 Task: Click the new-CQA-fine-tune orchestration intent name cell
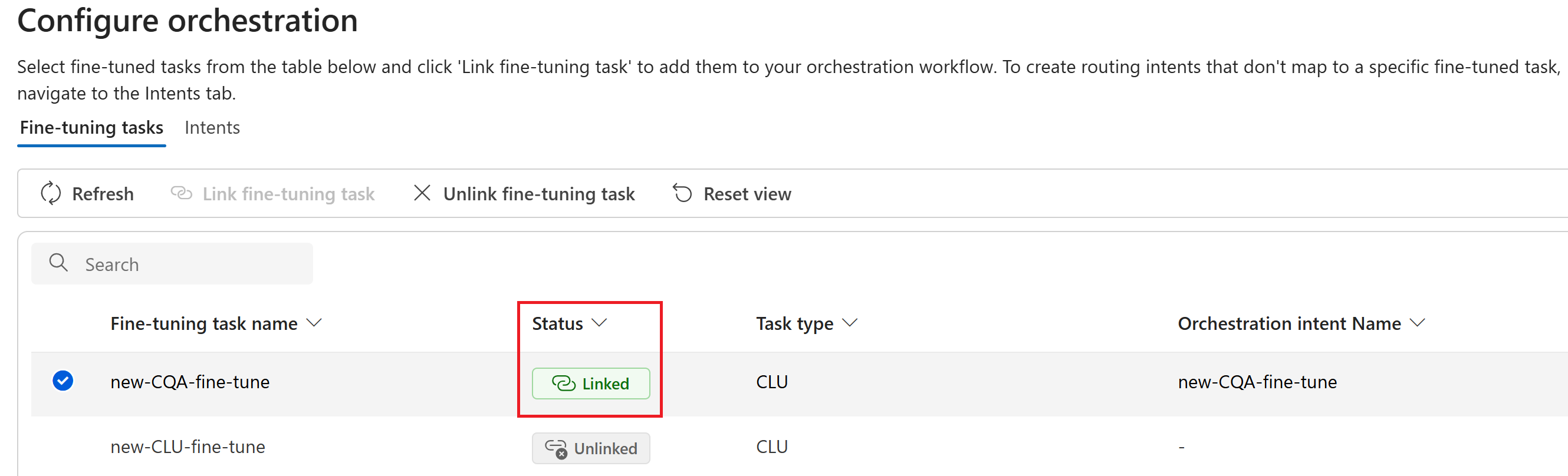point(1258,382)
